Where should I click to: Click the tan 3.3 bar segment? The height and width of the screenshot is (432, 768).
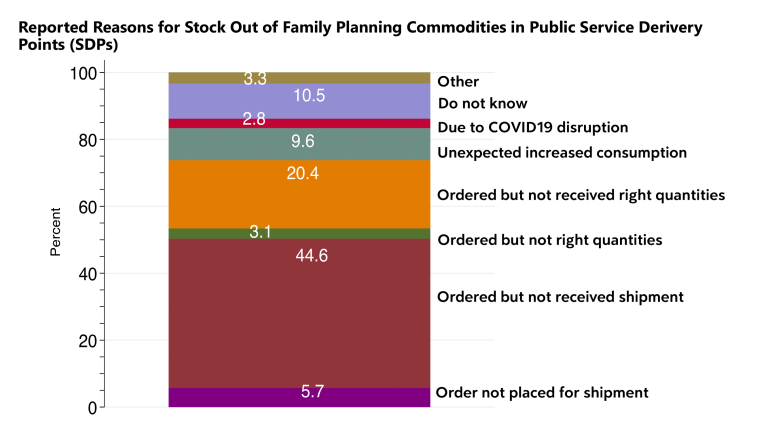pos(299,78)
